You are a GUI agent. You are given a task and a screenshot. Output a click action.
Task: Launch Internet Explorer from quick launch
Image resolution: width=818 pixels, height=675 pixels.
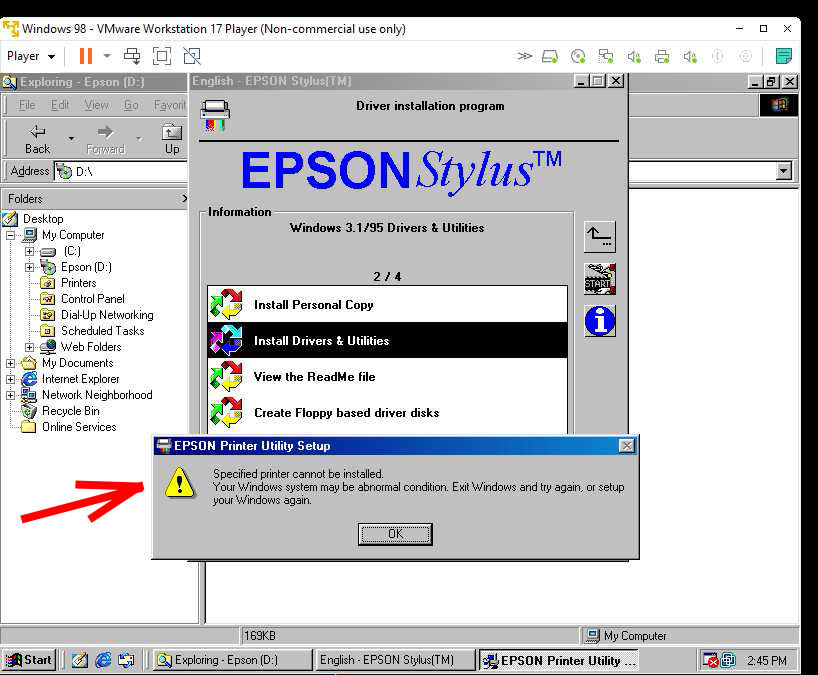tap(103, 660)
